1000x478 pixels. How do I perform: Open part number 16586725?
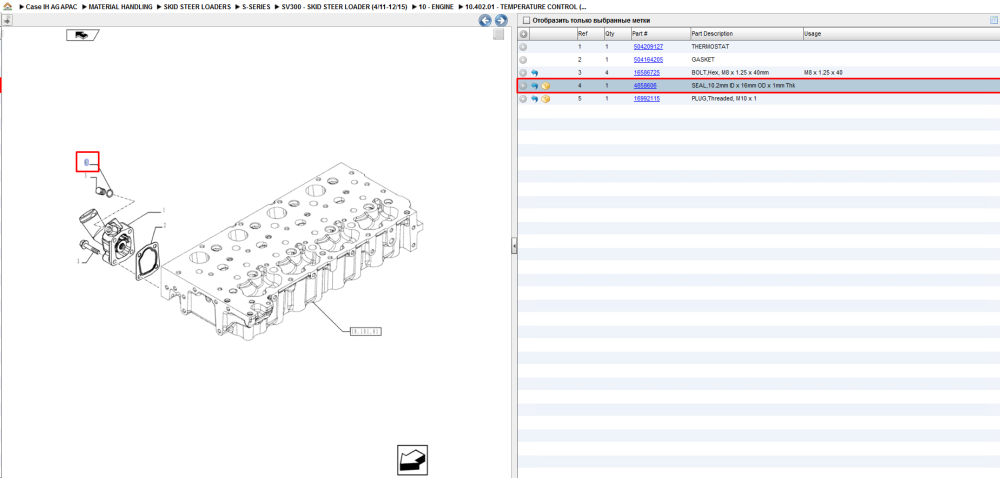[647, 73]
